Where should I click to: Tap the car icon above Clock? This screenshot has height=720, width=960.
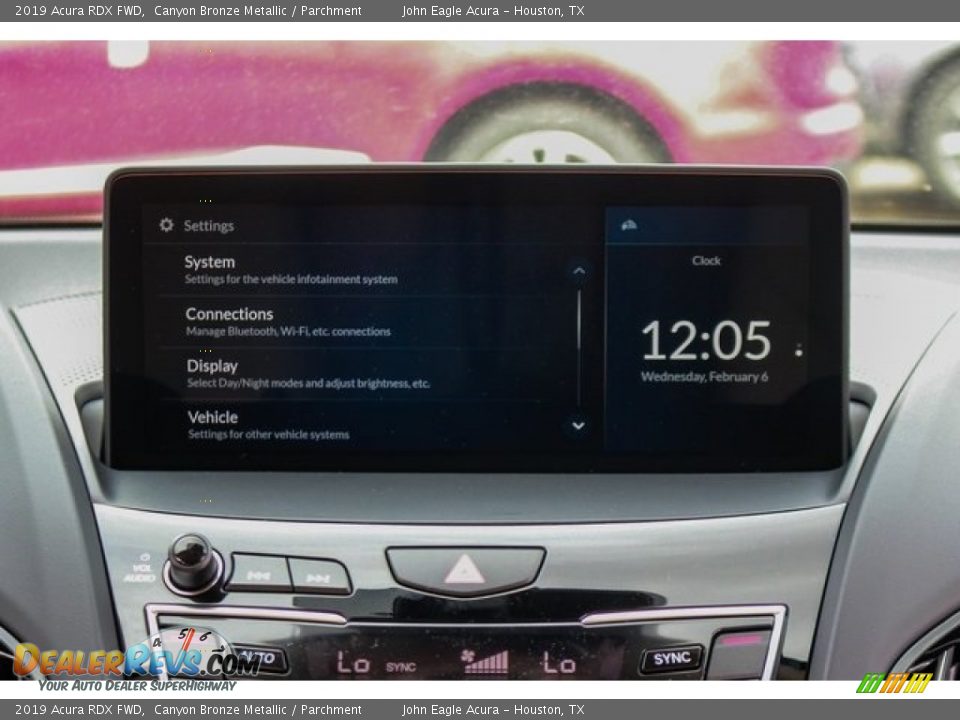[629, 226]
